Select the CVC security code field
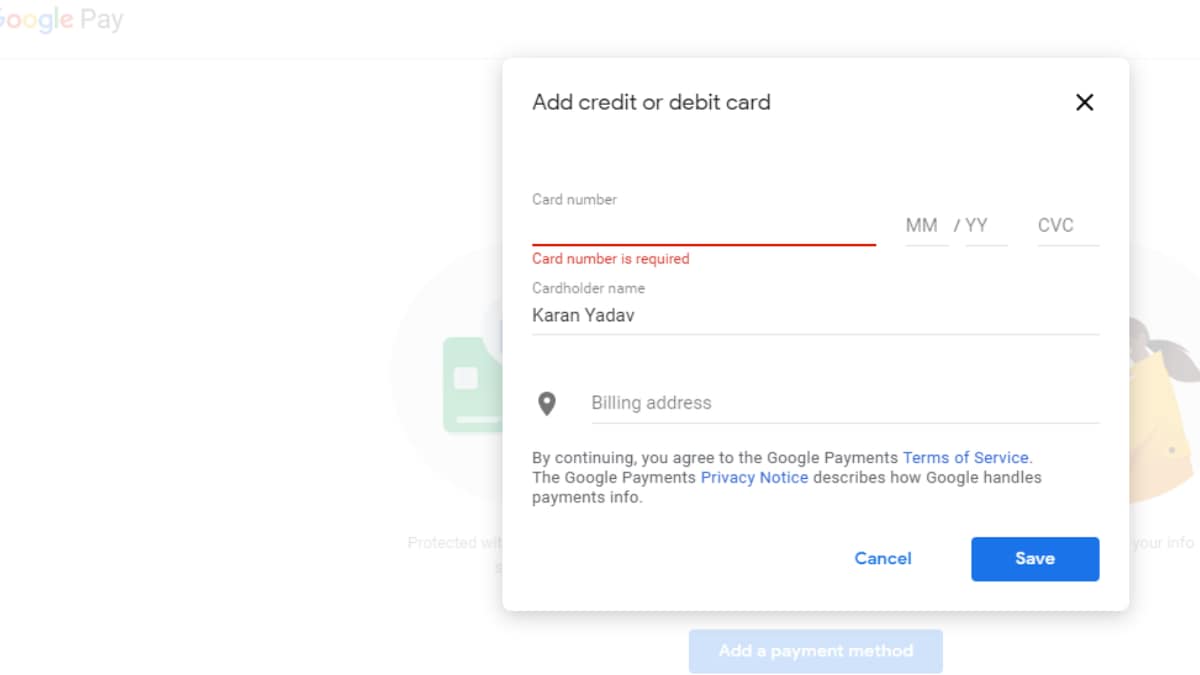 1066,226
